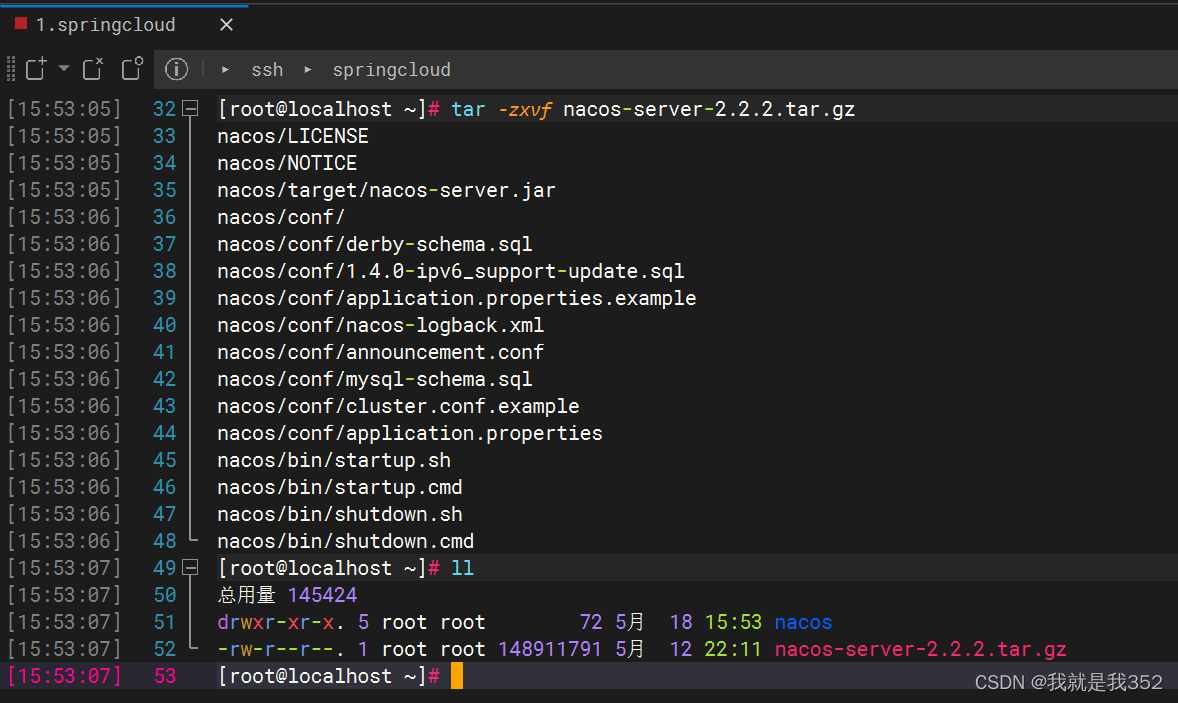
Task: Click the nacos/conf/ output line
Action: tap(281, 218)
